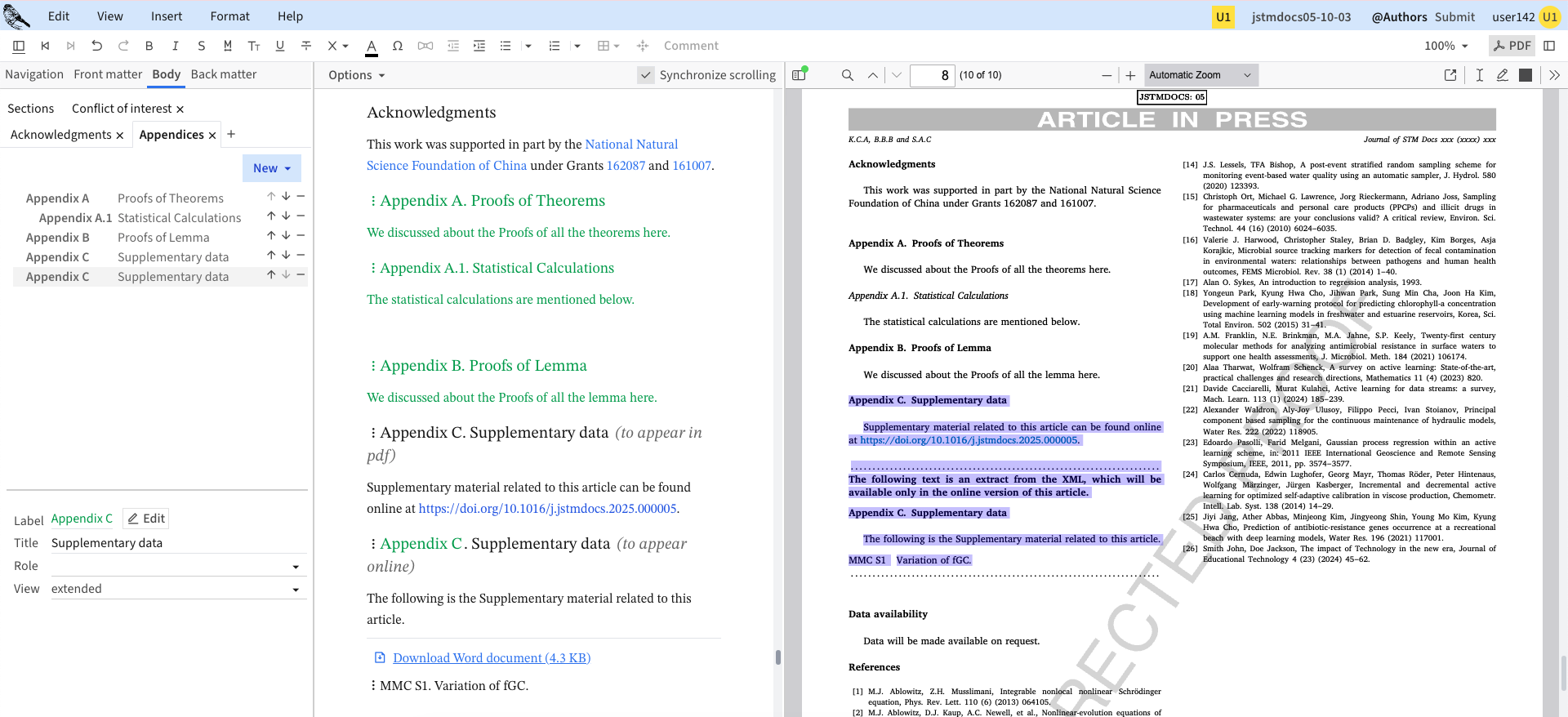Viewport: 1568px width, 717px height.
Task: Apply Bold formatting from toolbar
Action: [x=149, y=46]
